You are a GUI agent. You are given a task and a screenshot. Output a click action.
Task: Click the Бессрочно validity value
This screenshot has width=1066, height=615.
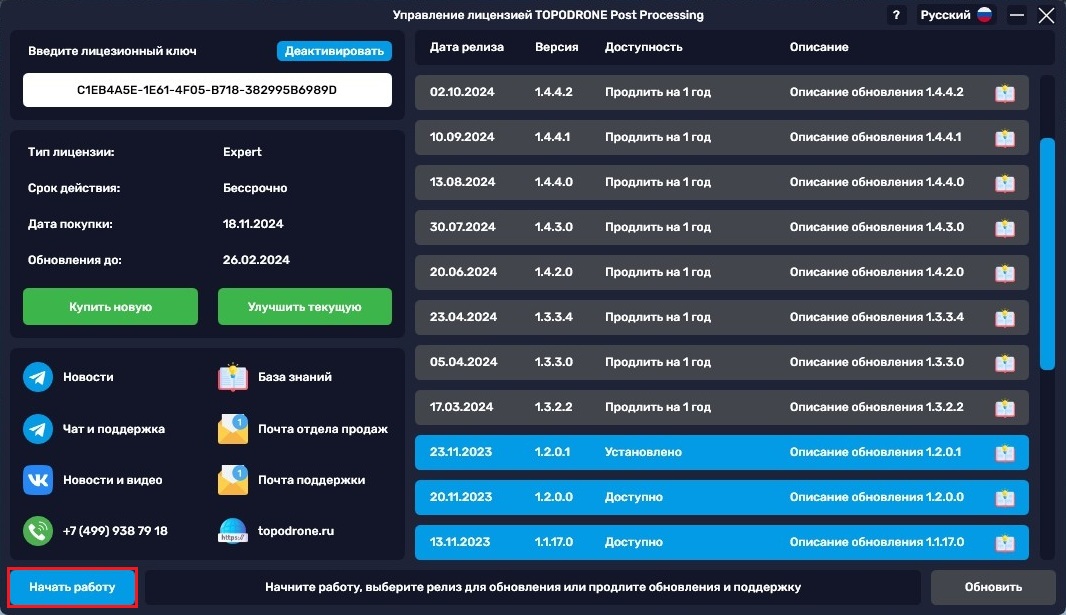[255, 188]
